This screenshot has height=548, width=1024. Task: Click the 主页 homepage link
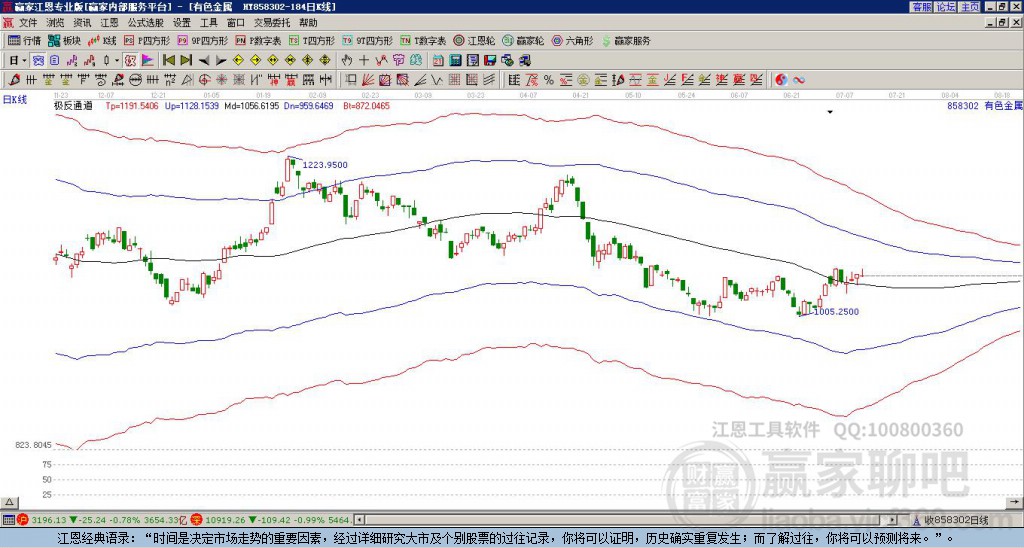click(x=969, y=7)
